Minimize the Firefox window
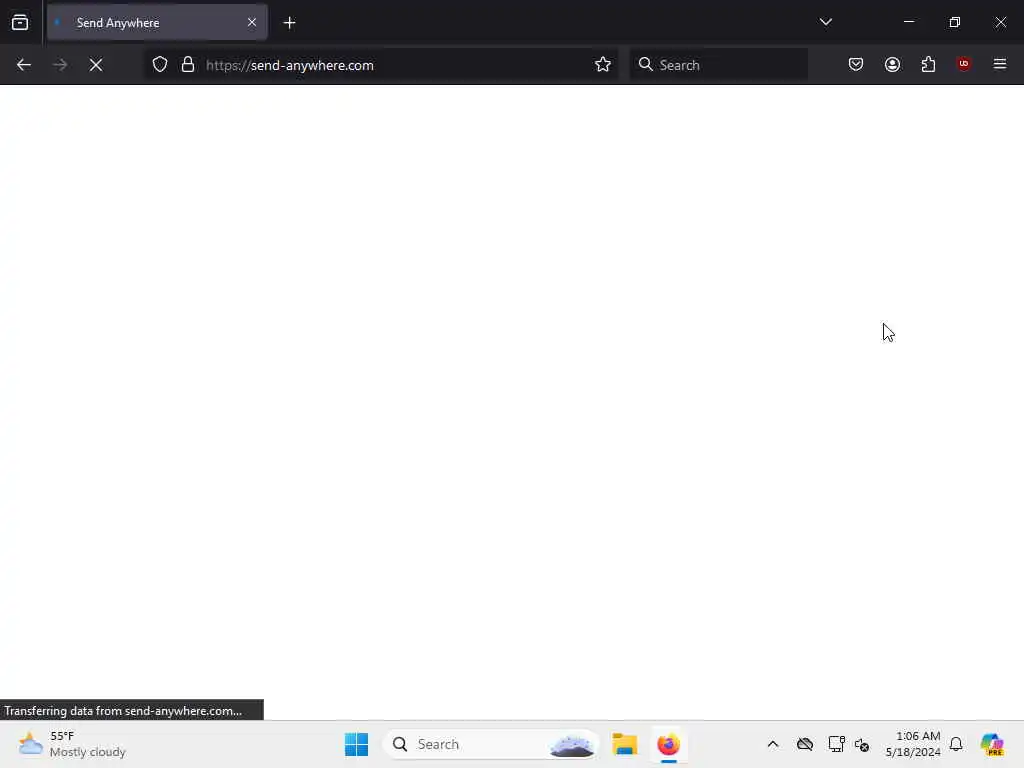The image size is (1024, 768). [x=908, y=22]
